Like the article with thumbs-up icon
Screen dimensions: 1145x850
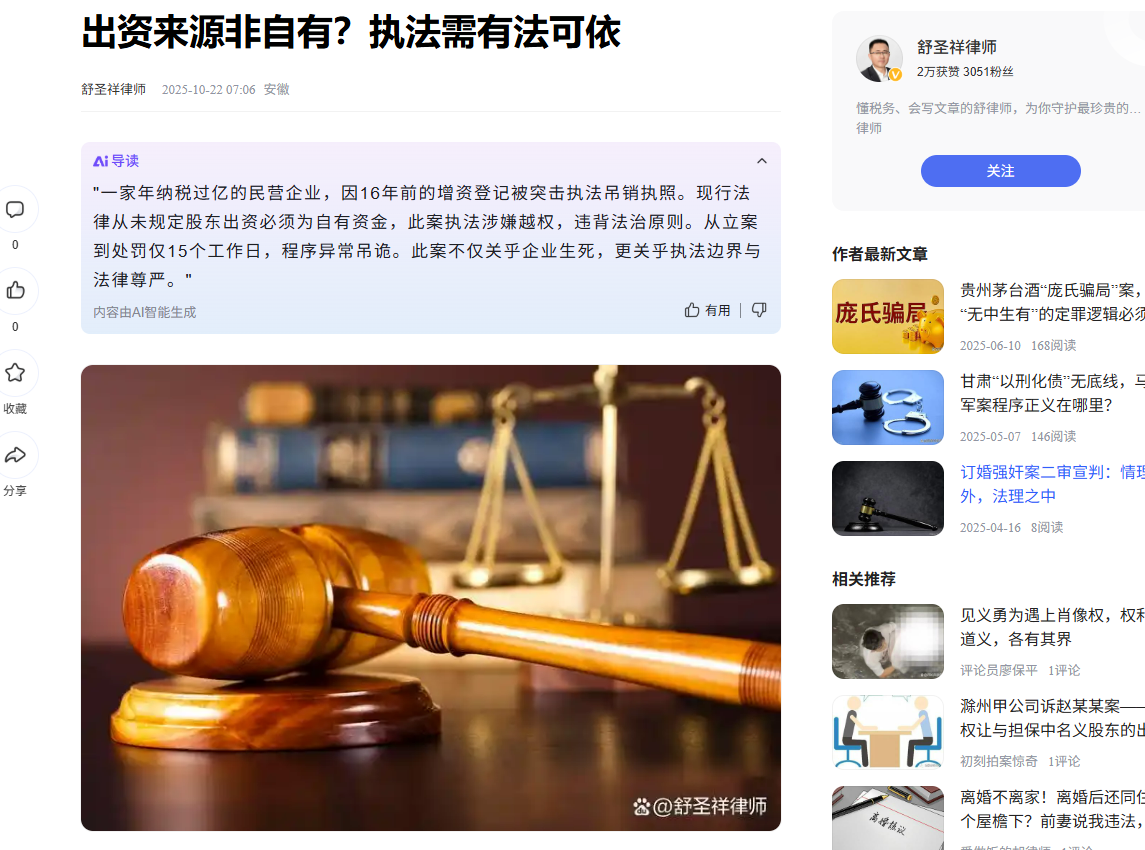click(15, 291)
